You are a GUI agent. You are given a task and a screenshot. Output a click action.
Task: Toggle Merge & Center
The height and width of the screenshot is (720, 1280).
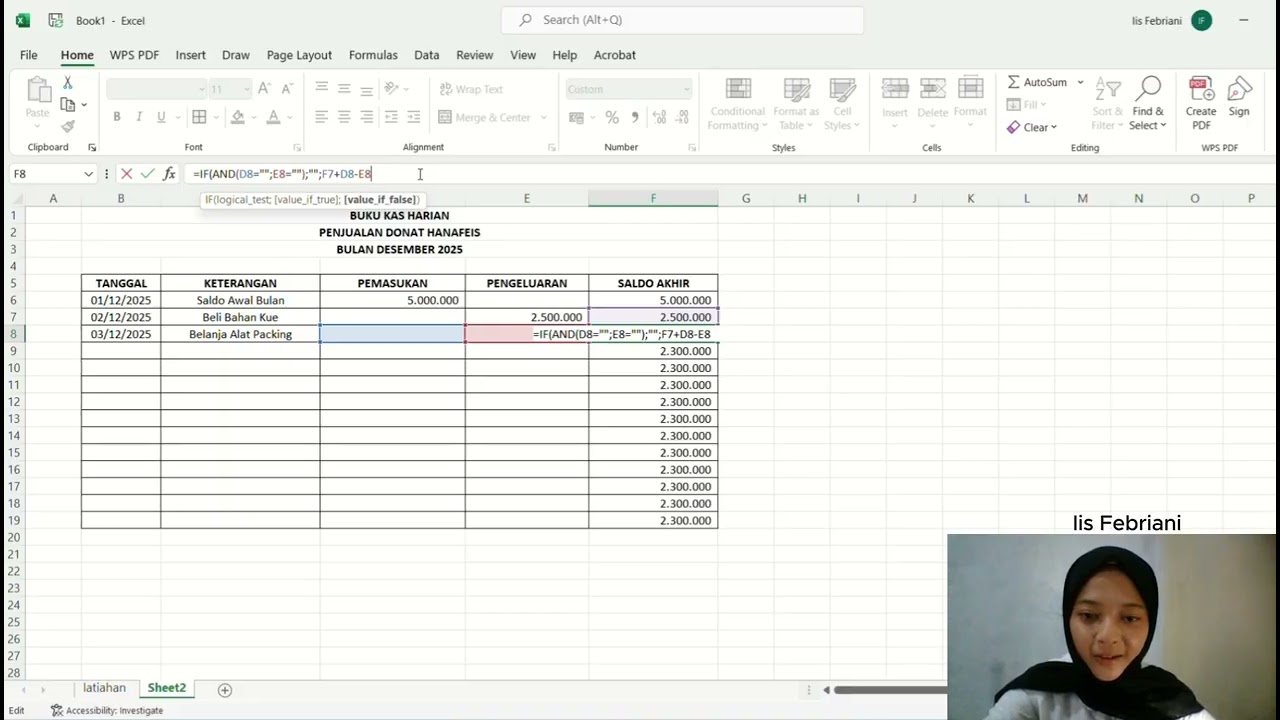pyautogui.click(x=485, y=117)
